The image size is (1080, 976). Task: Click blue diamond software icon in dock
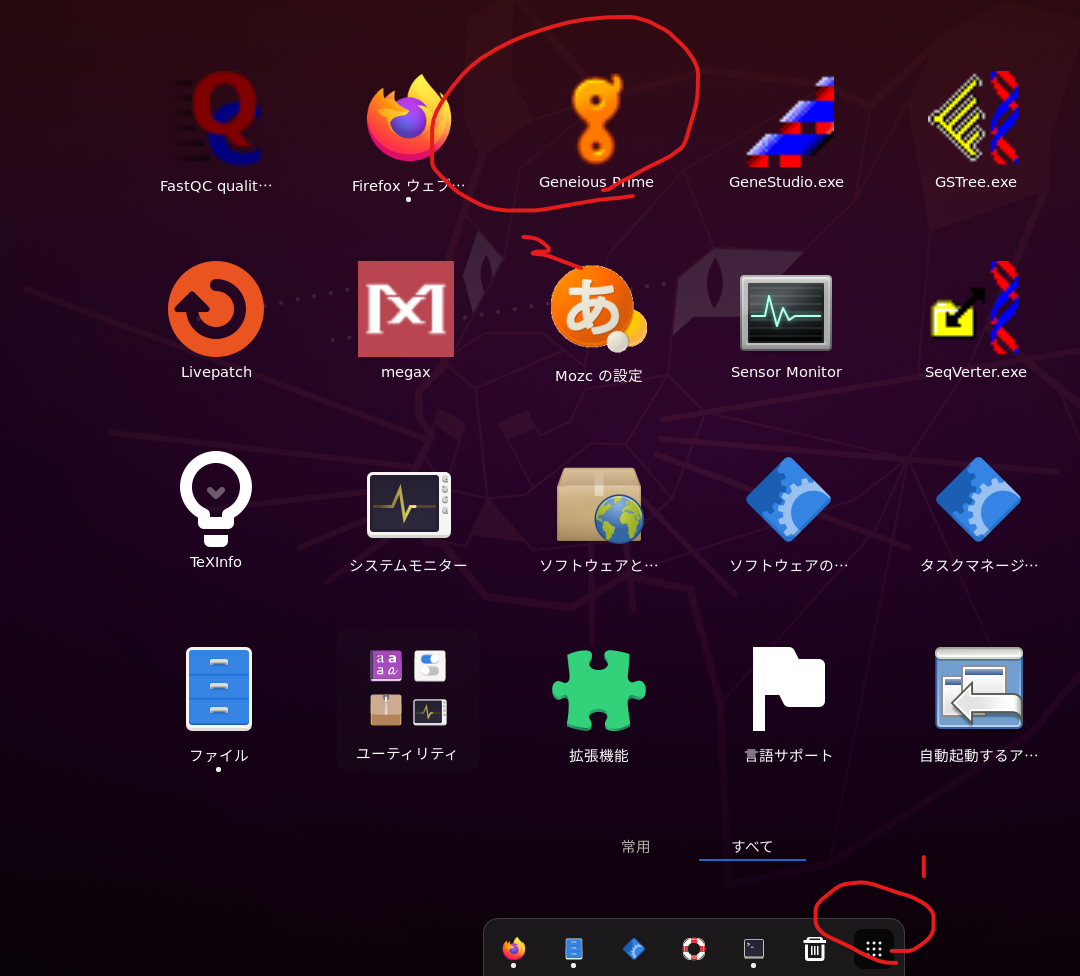click(634, 948)
